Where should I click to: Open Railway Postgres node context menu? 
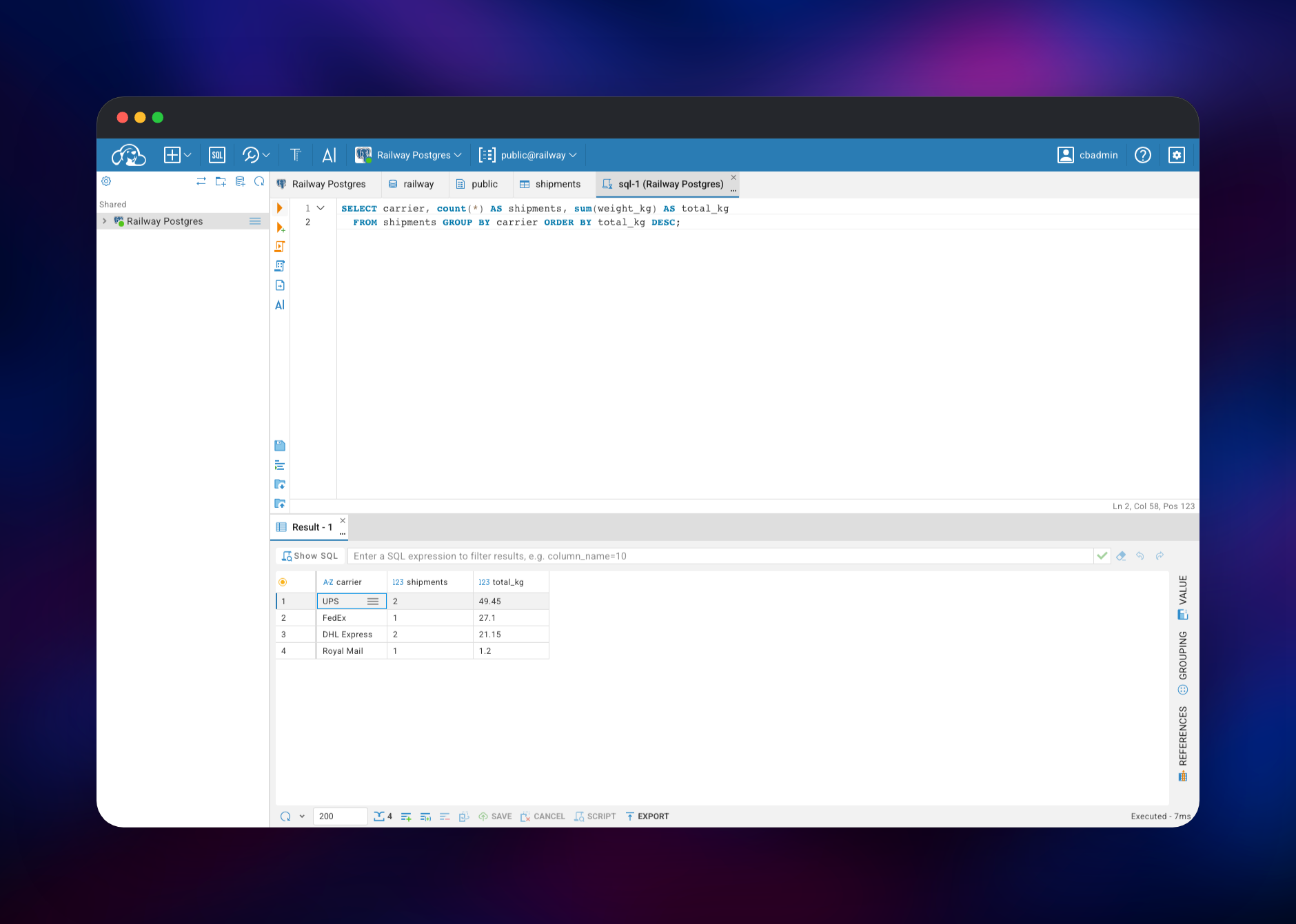point(255,221)
